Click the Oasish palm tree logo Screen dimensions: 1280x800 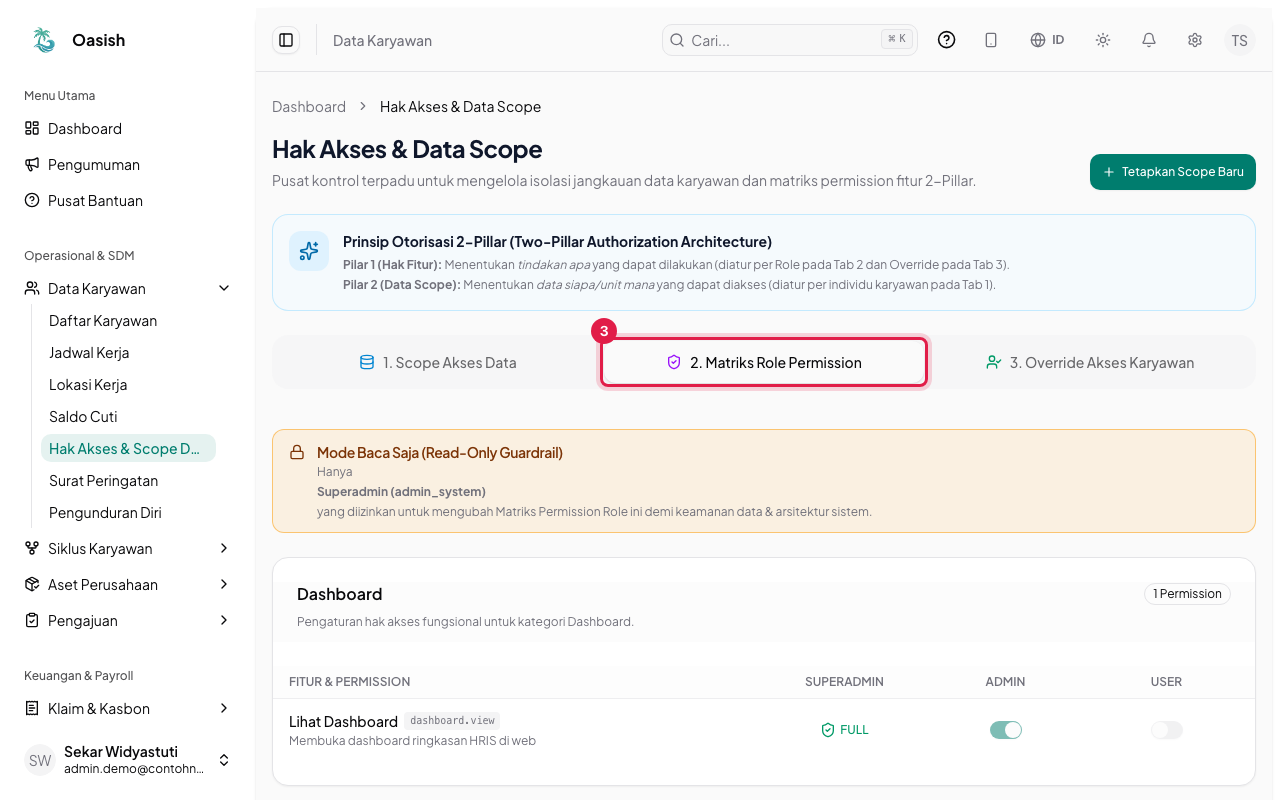[44, 40]
